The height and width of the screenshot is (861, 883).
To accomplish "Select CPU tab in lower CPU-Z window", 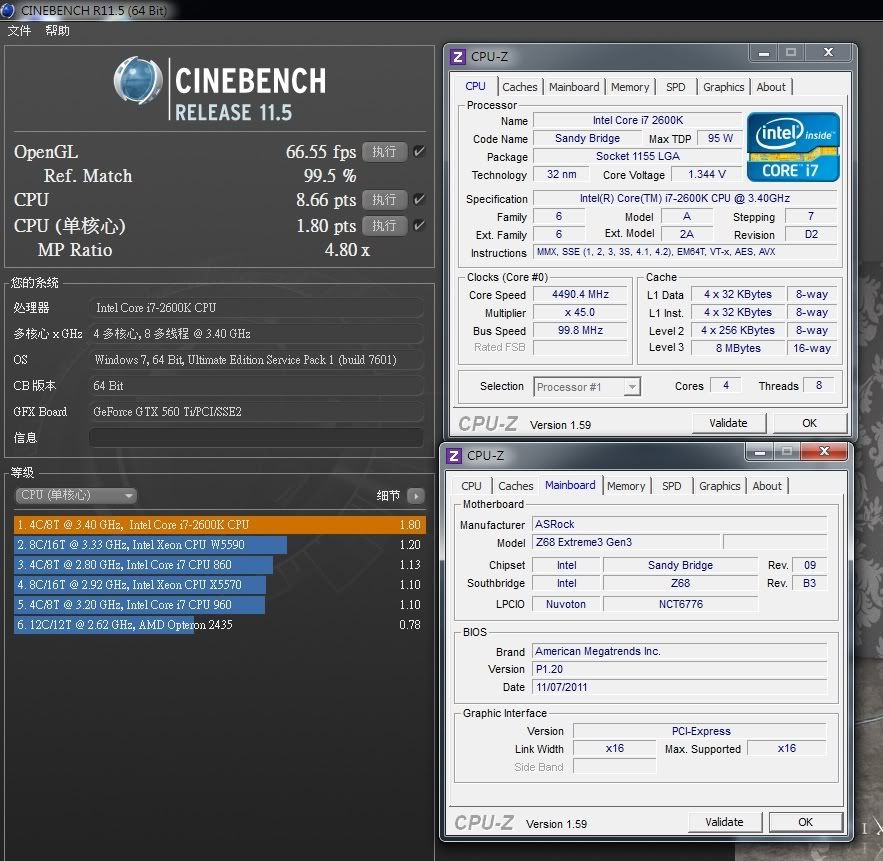I will tap(471, 486).
